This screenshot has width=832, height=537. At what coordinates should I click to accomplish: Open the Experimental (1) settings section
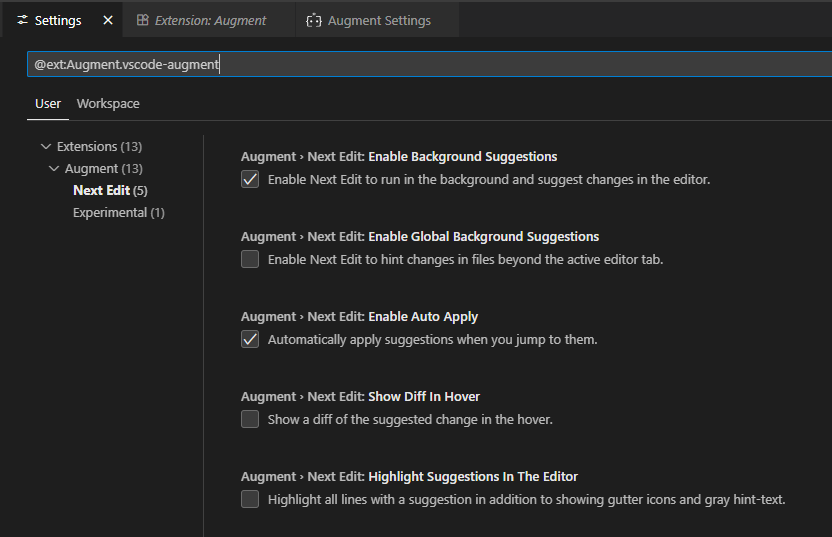(x=118, y=212)
